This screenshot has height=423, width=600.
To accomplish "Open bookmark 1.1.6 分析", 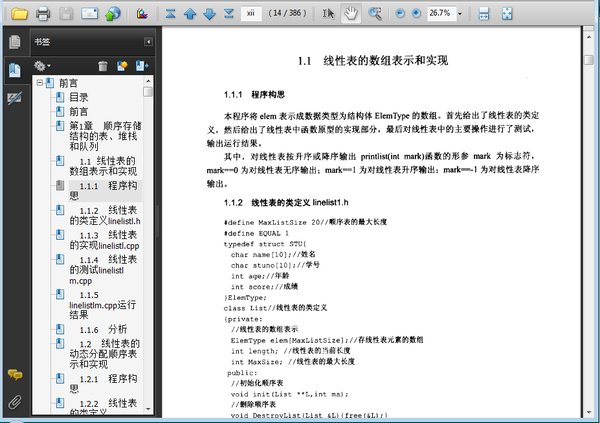I will click(x=103, y=328).
